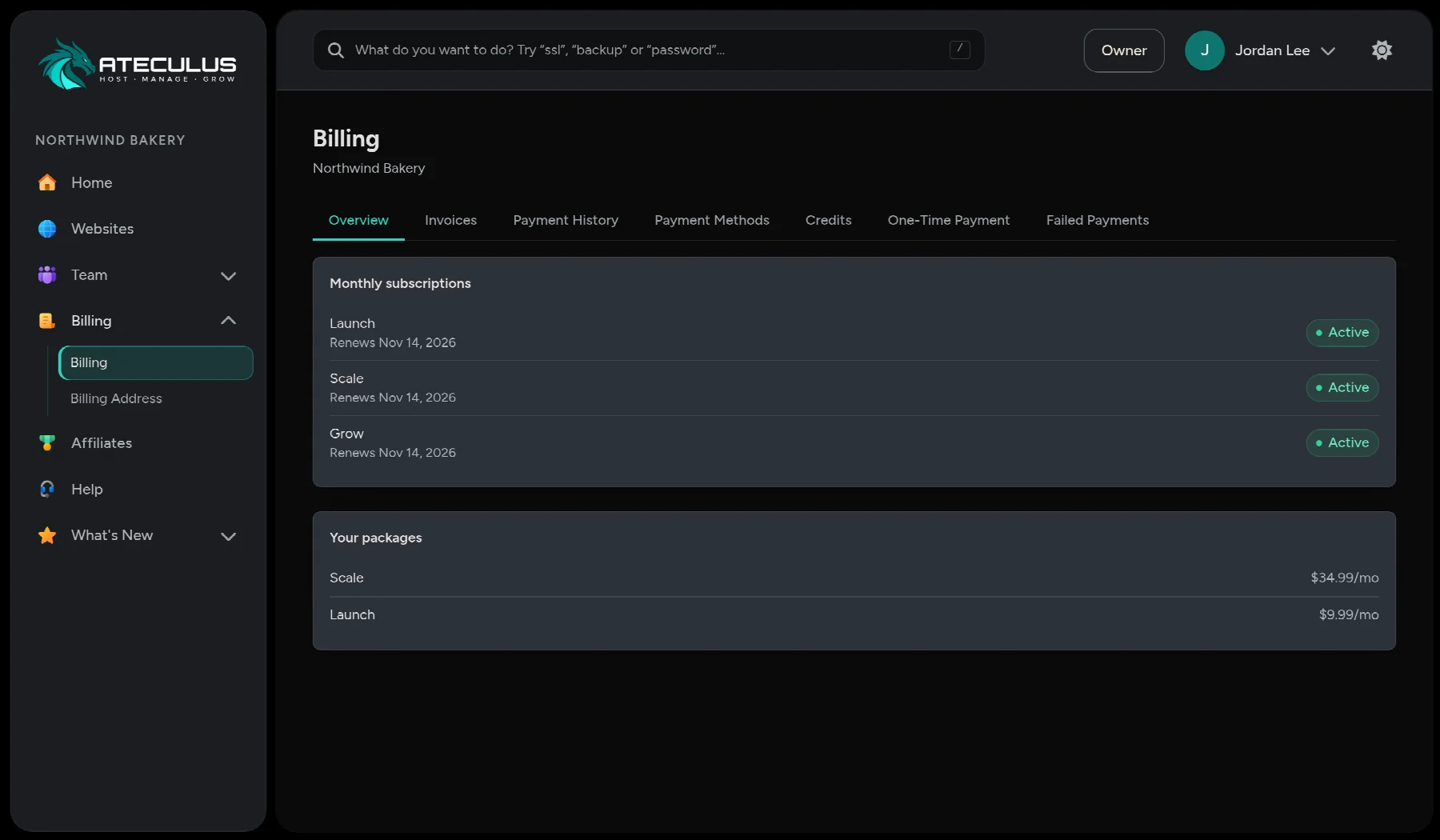Click the Affiliates trophy icon
Image resolution: width=1440 pixels, height=840 pixels.
point(47,443)
